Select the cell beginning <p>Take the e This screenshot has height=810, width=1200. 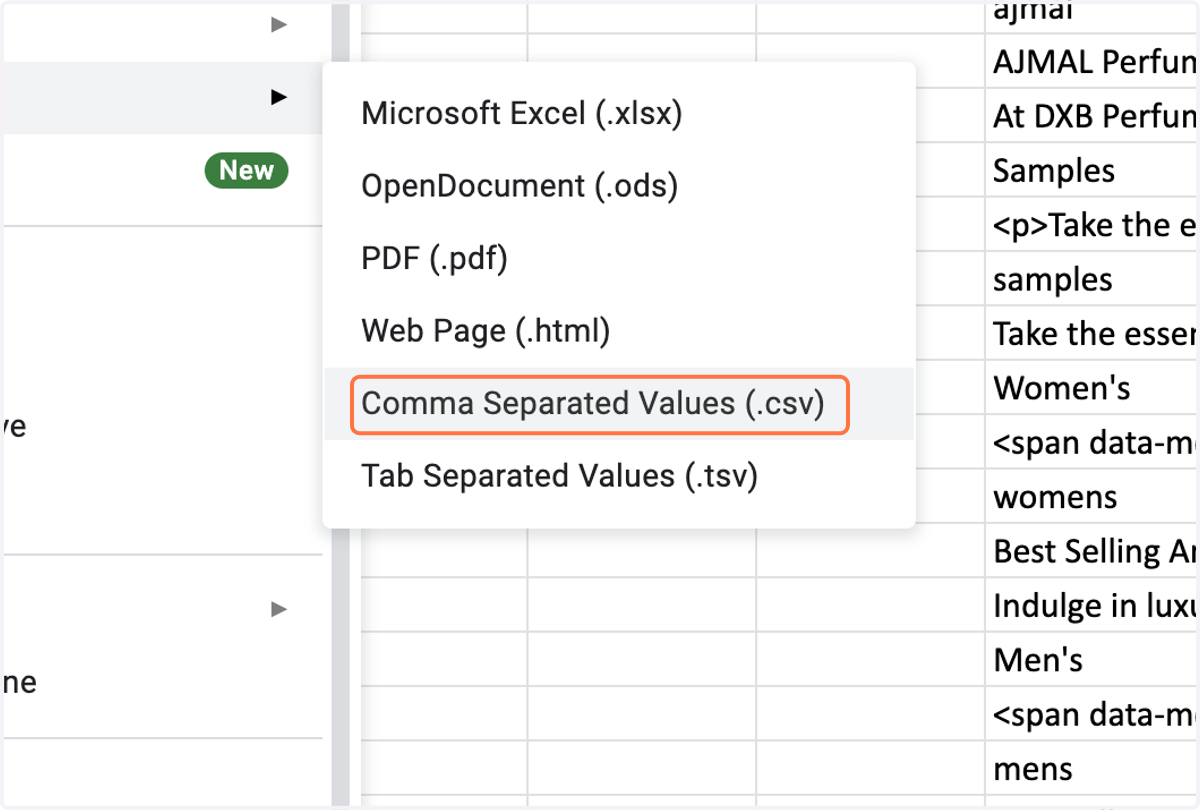coord(1092,225)
